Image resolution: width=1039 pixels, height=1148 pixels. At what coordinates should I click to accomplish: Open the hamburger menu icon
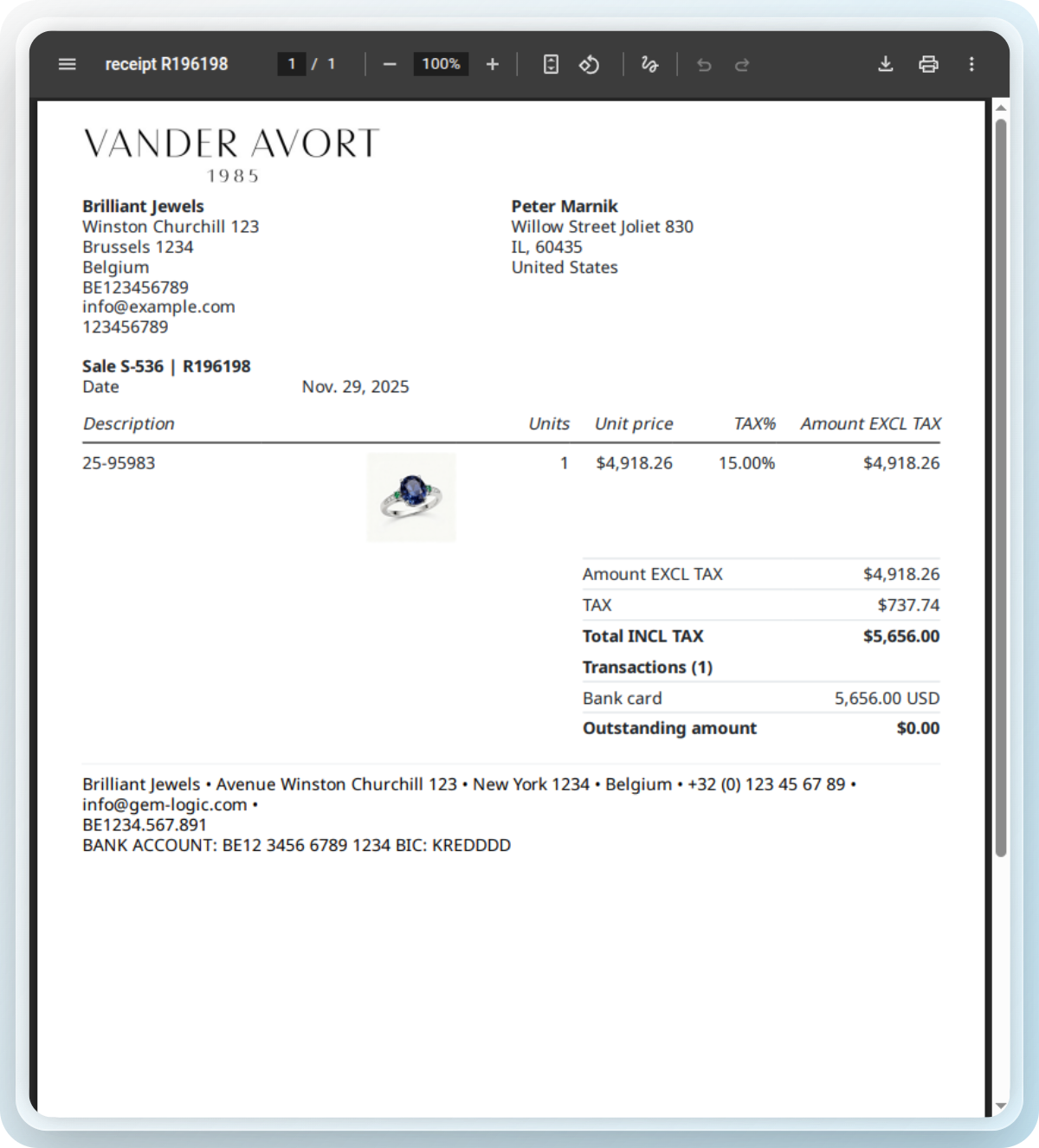(67, 64)
